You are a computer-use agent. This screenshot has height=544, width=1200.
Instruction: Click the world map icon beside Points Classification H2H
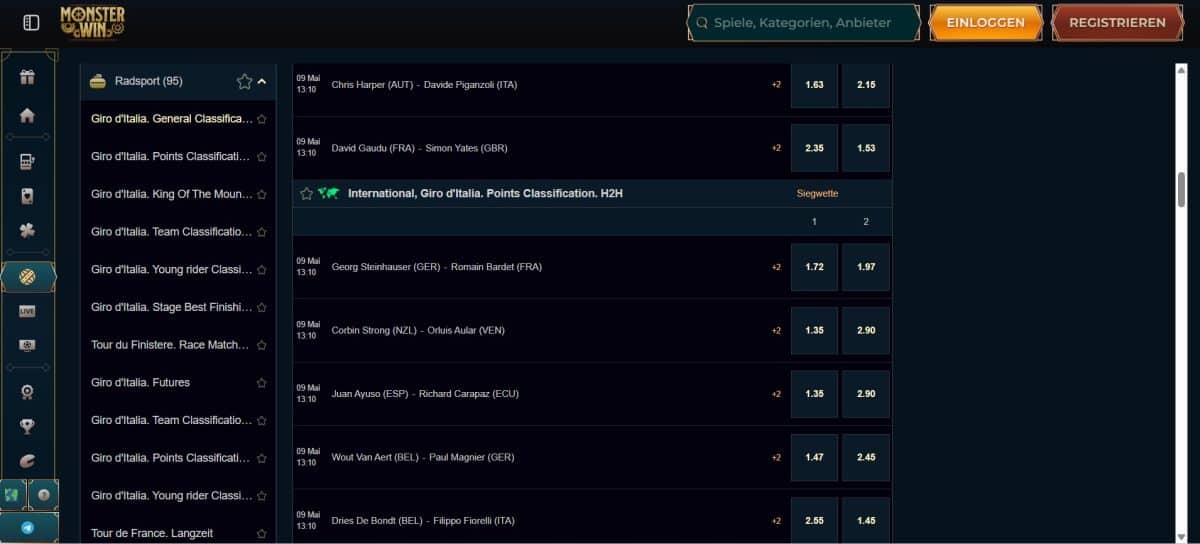[329, 193]
